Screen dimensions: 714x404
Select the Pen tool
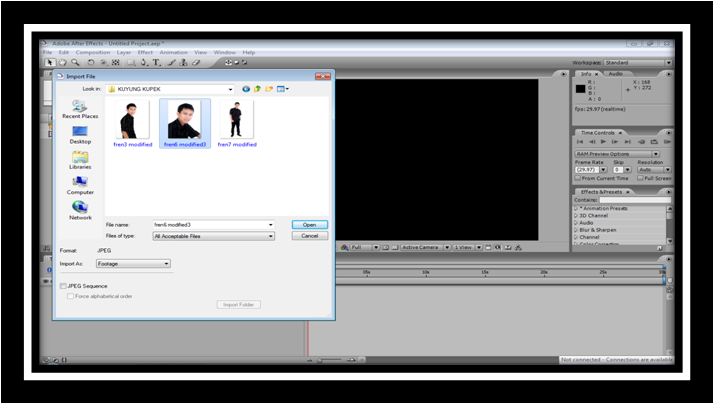pos(144,62)
